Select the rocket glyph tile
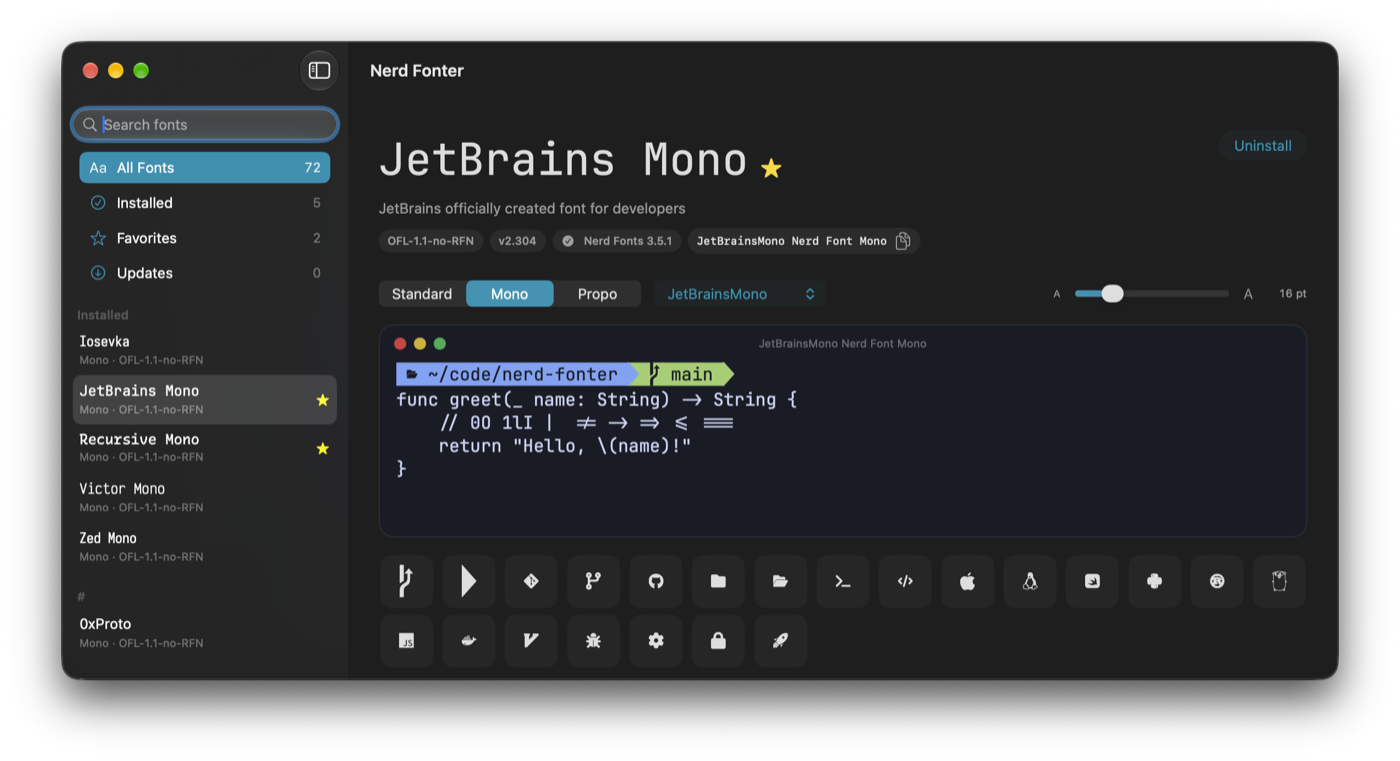The width and height of the screenshot is (1400, 761). (780, 641)
